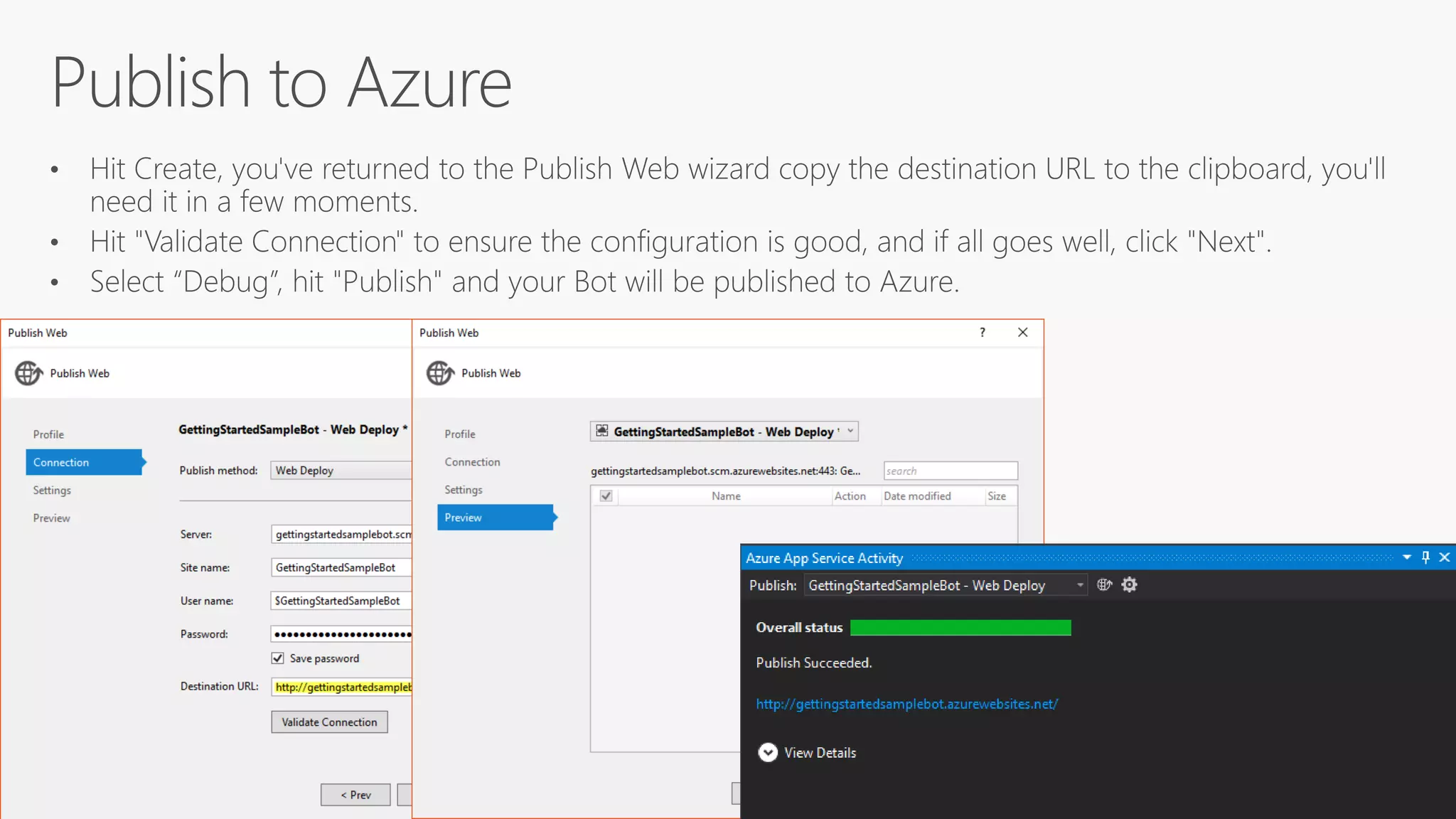This screenshot has height=819, width=1456.
Task: Toggle select-all checkbox in preview file list
Action: pyautogui.click(x=606, y=496)
